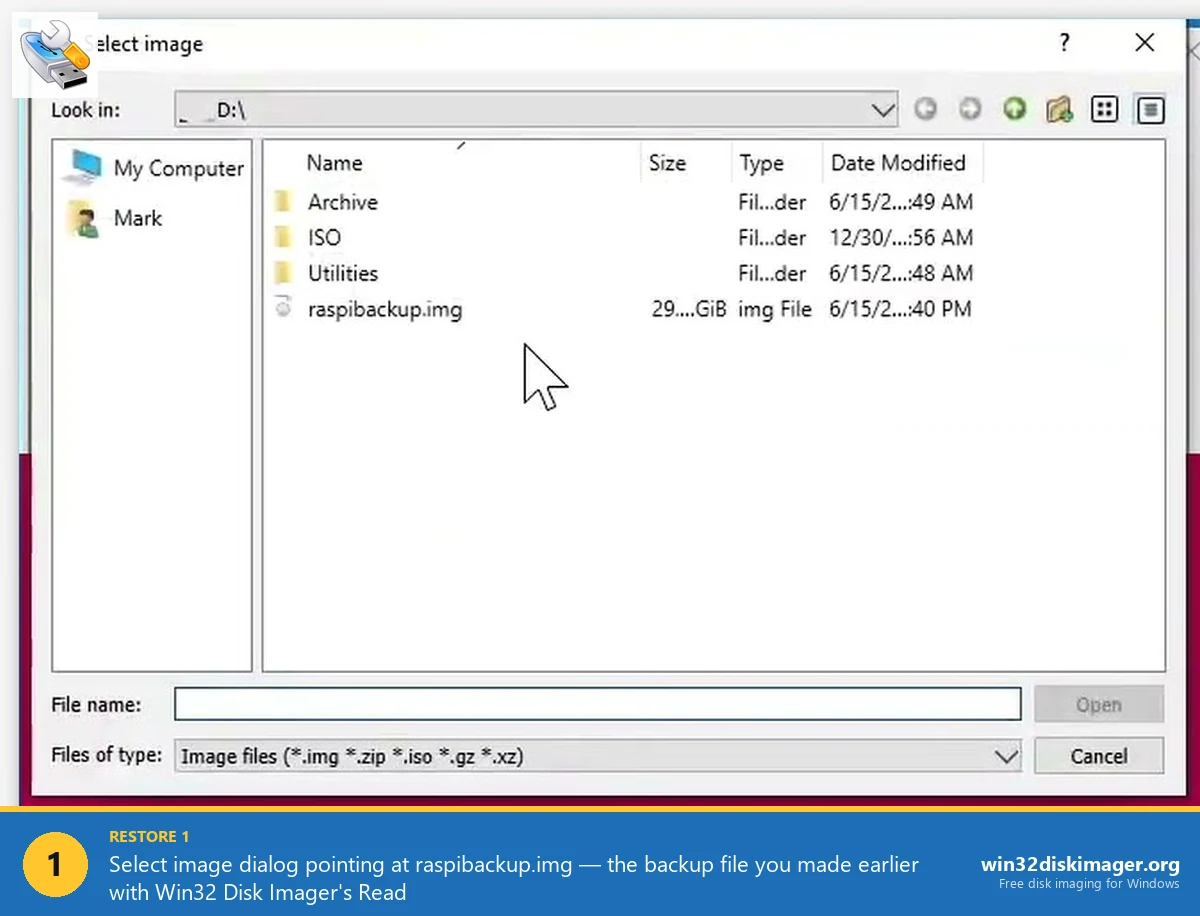Click the dialog help question mark

(x=1064, y=43)
